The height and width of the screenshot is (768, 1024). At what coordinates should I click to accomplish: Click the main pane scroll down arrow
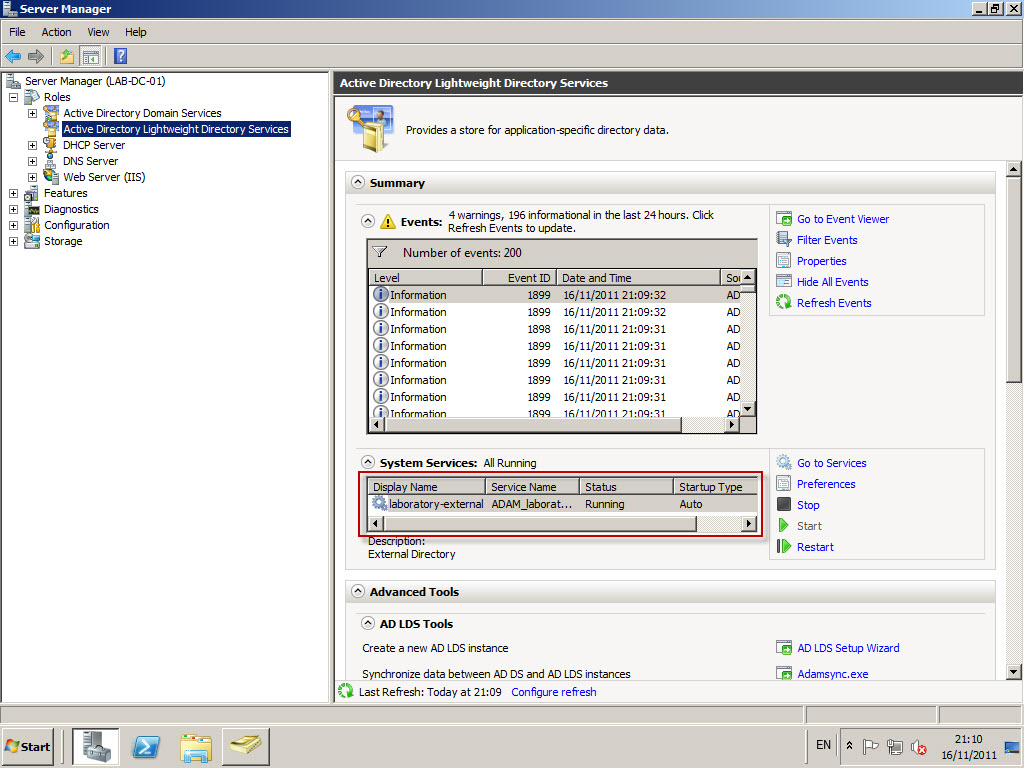point(1013,671)
